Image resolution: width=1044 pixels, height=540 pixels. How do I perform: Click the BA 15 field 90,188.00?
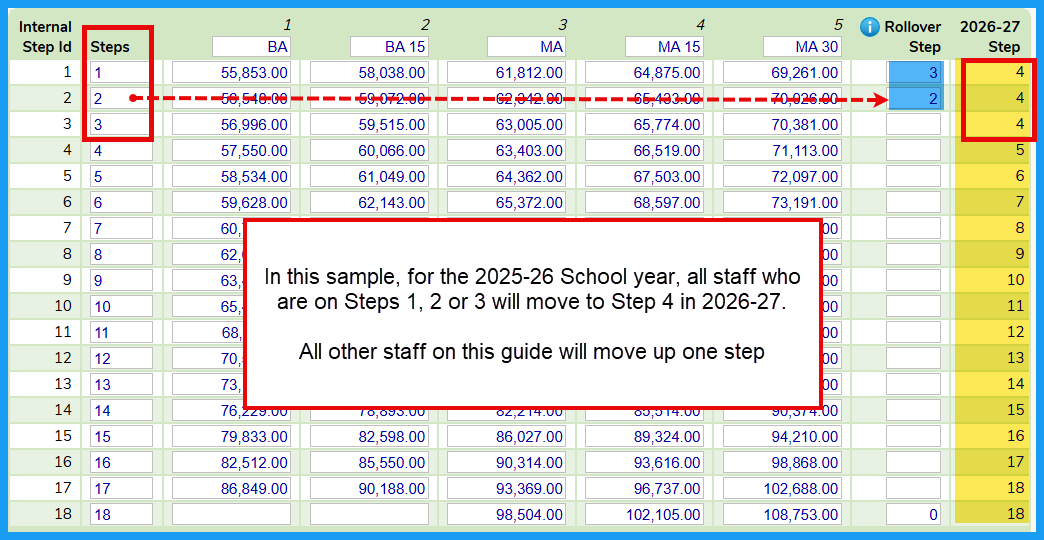(x=370, y=487)
